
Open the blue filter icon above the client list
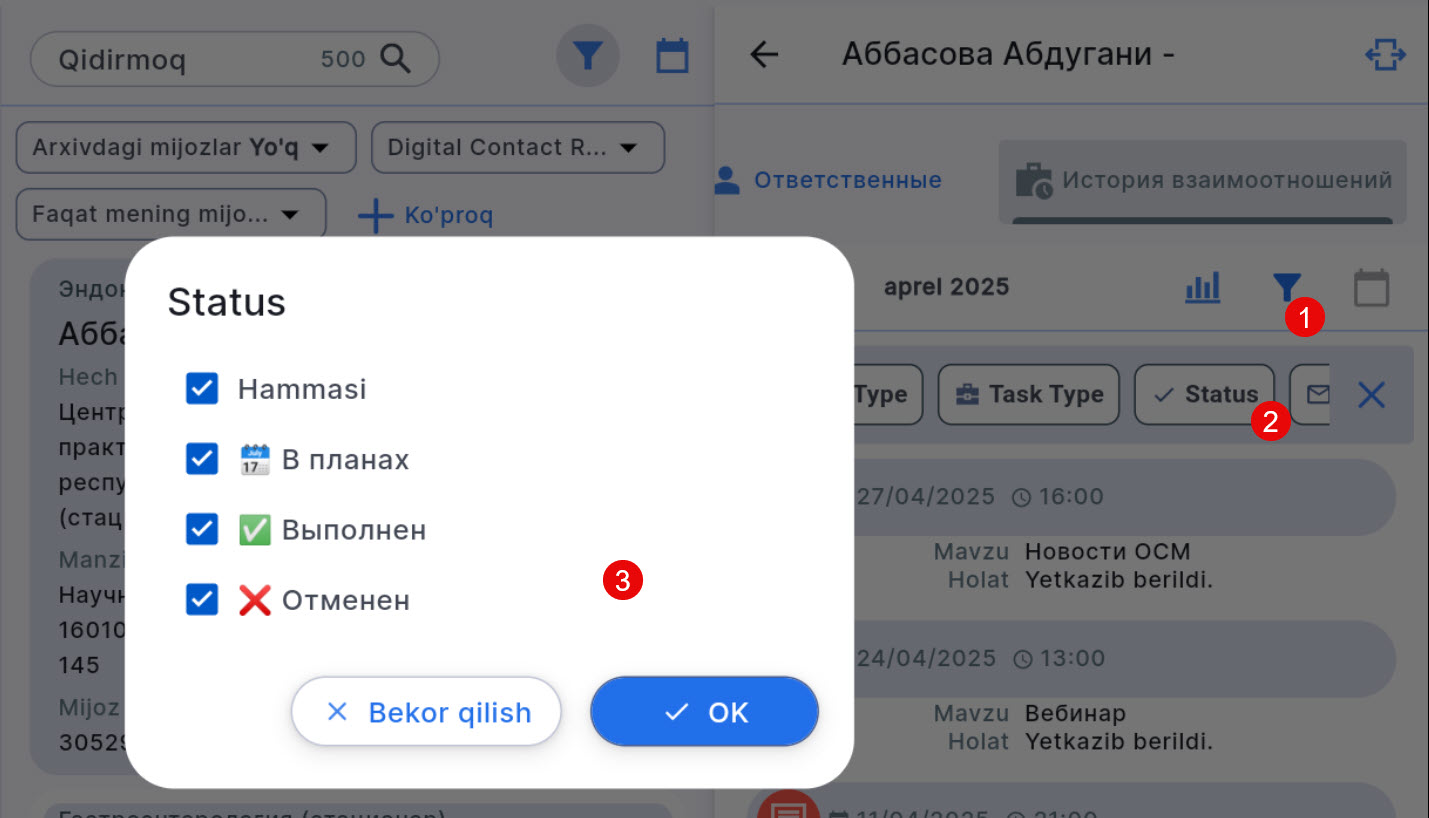tap(588, 55)
